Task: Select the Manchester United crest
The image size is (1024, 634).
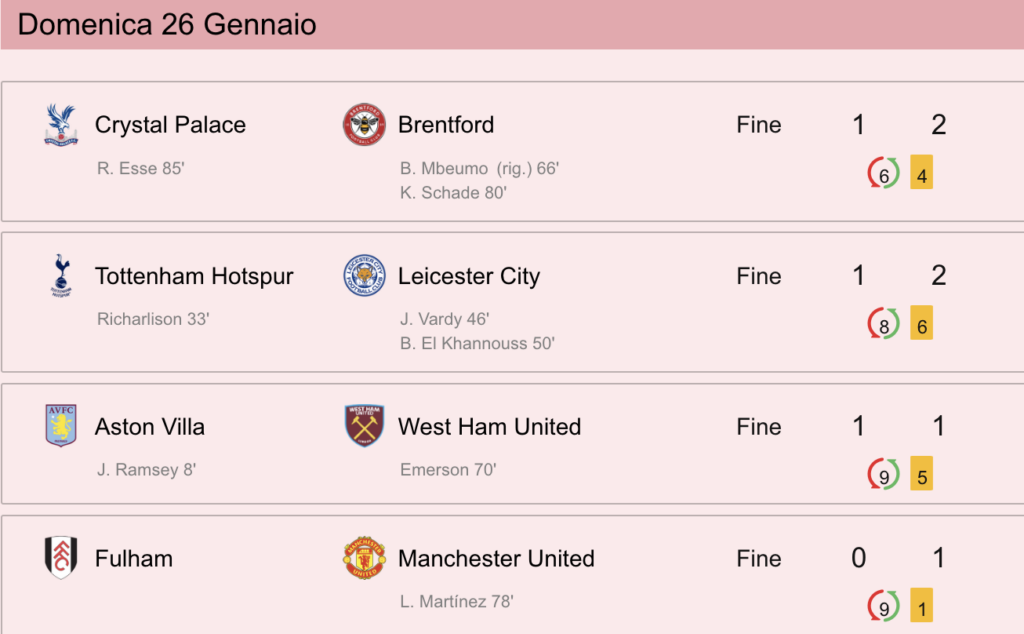Action: coord(364,558)
